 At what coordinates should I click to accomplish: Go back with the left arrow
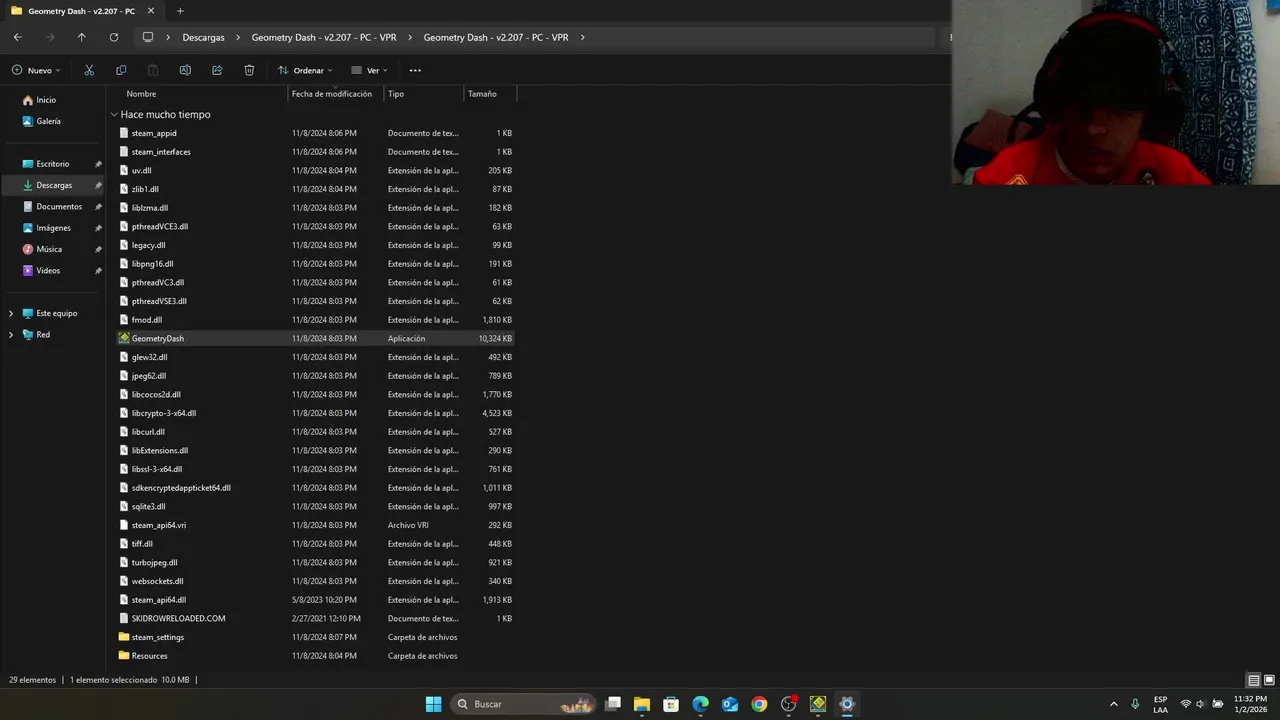tap(18, 37)
